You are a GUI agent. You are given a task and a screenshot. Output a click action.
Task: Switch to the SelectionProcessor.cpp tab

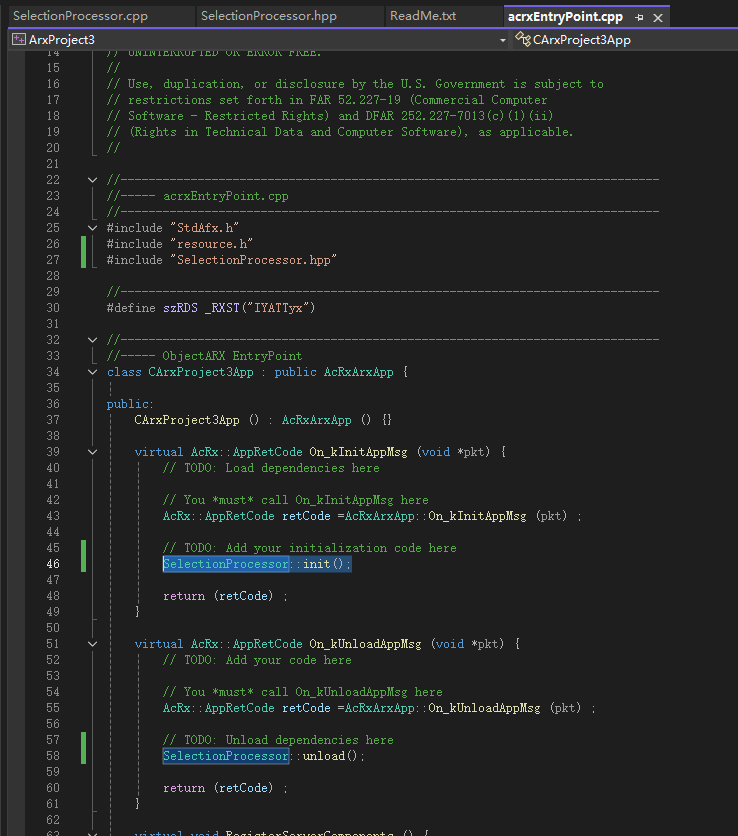tap(80, 16)
